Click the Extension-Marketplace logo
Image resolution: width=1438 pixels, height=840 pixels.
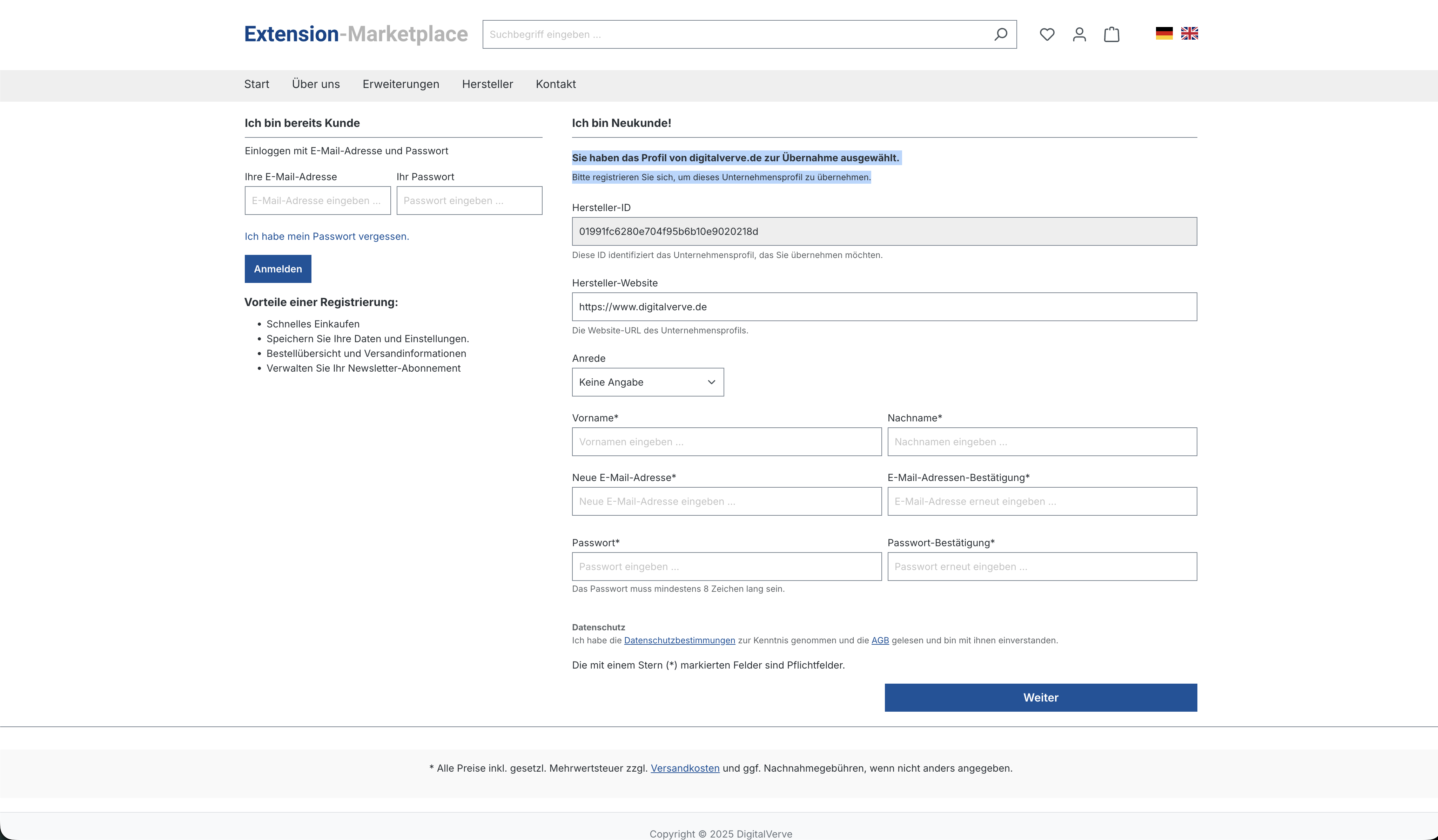click(356, 34)
